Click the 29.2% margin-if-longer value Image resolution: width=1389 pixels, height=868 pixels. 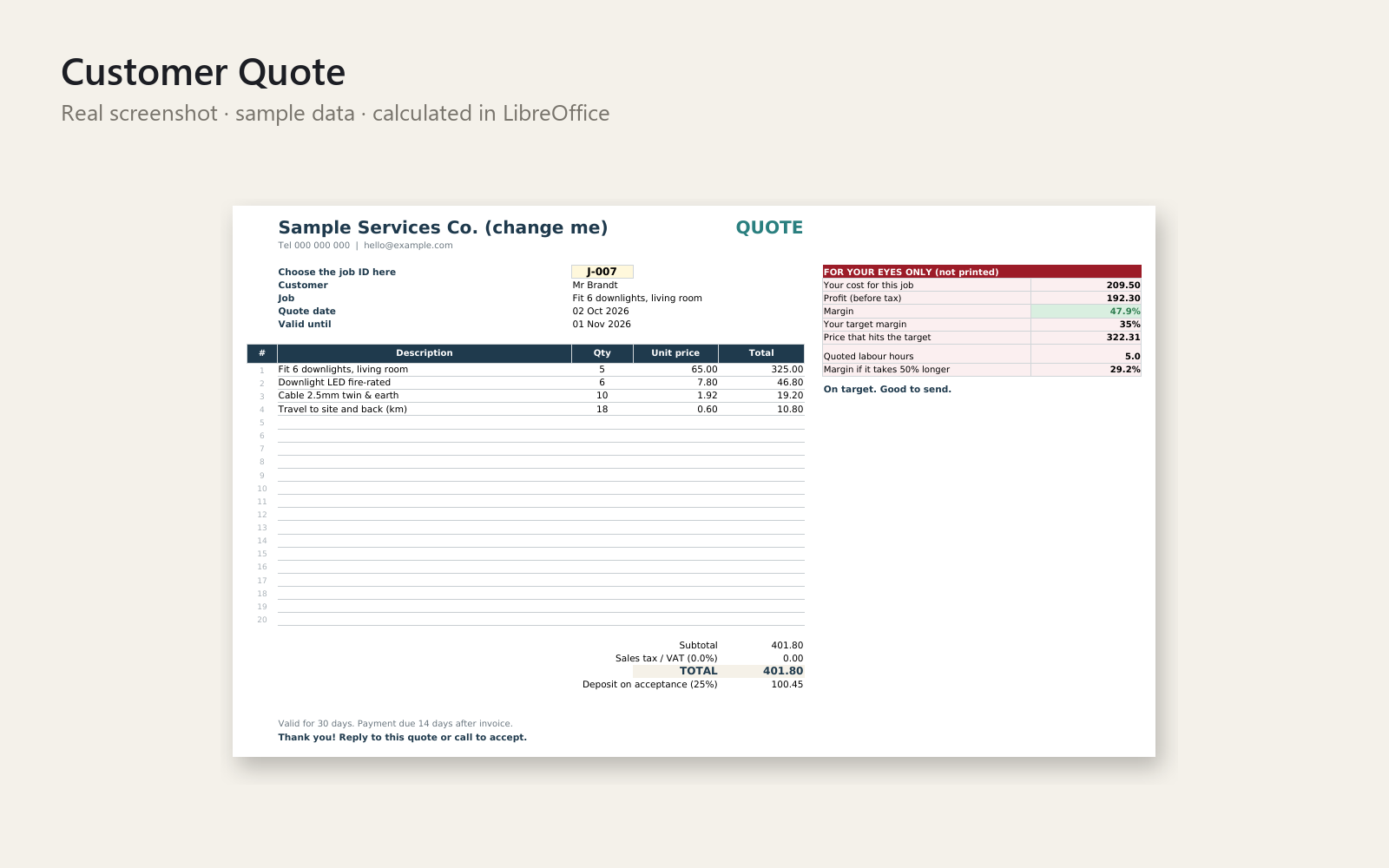pyautogui.click(x=1125, y=369)
